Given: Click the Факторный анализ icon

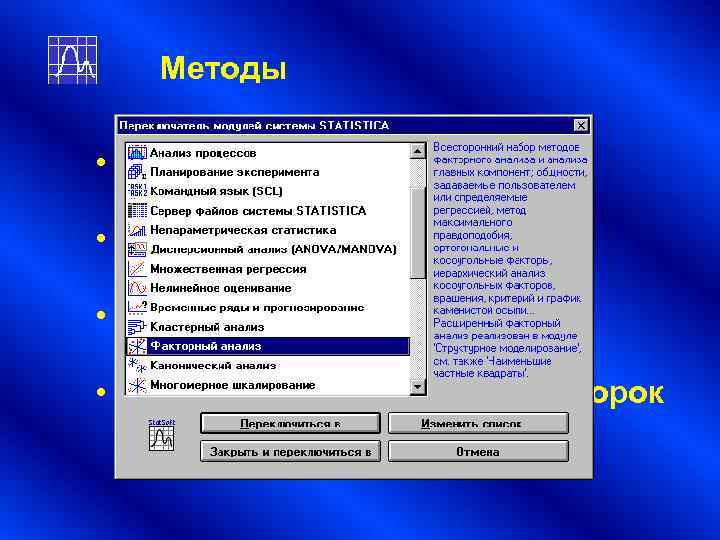Looking at the screenshot, I should (137, 346).
